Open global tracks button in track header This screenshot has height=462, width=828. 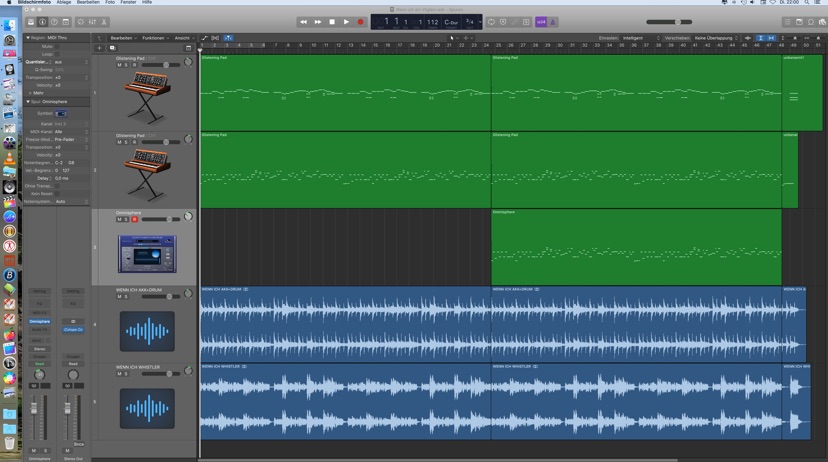189,48
